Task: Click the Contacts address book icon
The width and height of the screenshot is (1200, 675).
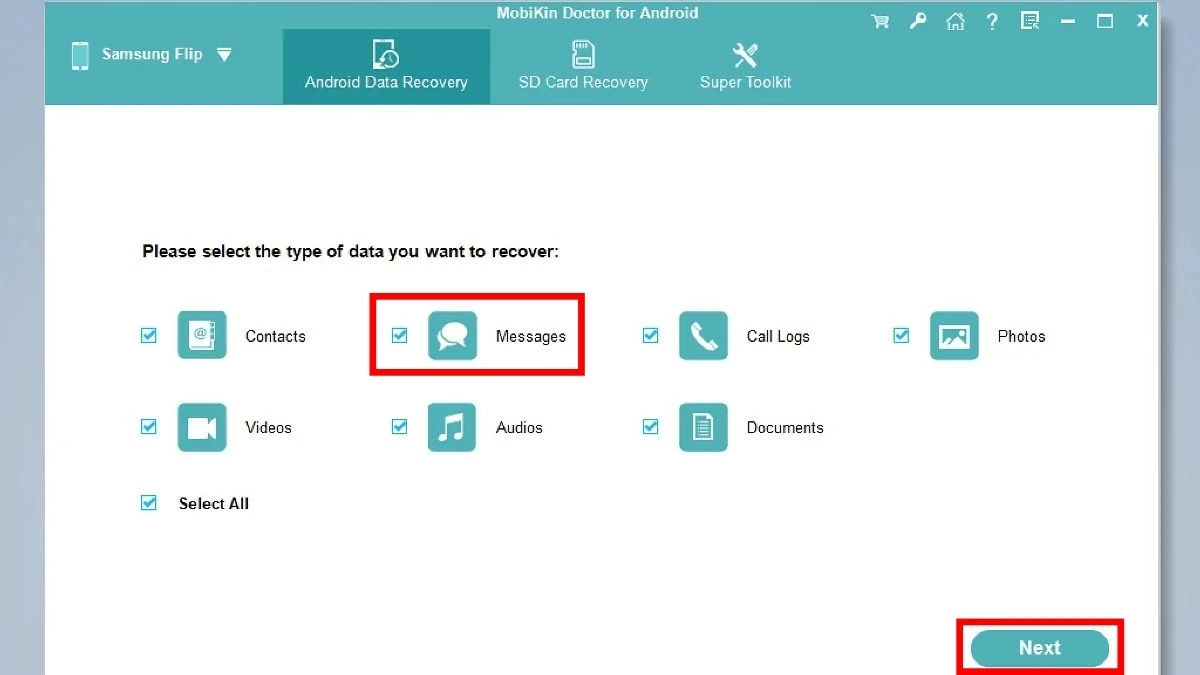Action: (x=202, y=336)
